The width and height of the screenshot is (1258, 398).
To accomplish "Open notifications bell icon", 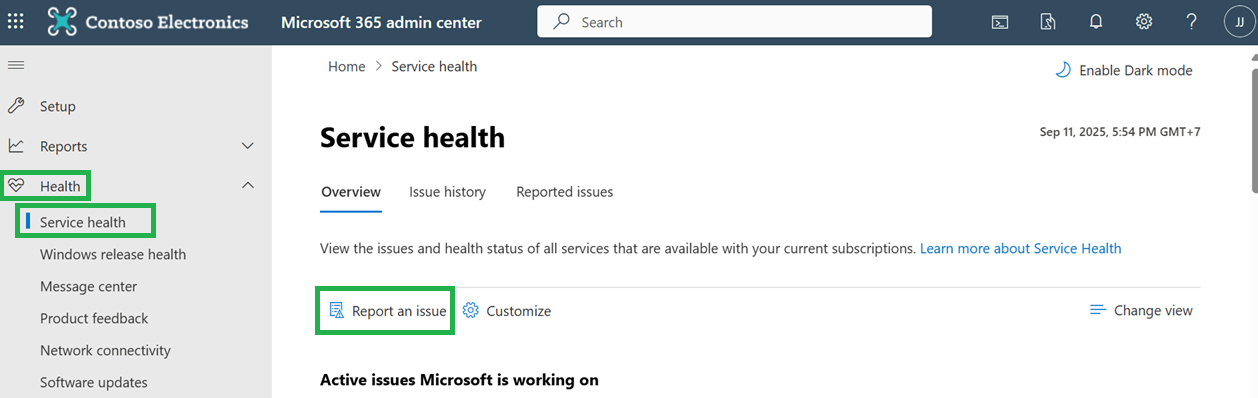I will (x=1096, y=22).
